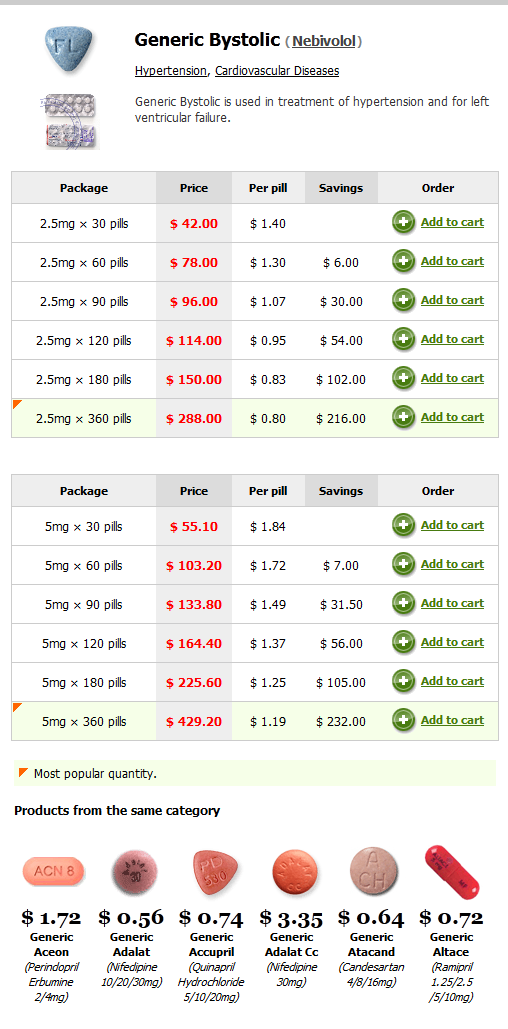The height and width of the screenshot is (1029, 508).
Task: Open the Nebivolol link
Action: click(x=324, y=41)
